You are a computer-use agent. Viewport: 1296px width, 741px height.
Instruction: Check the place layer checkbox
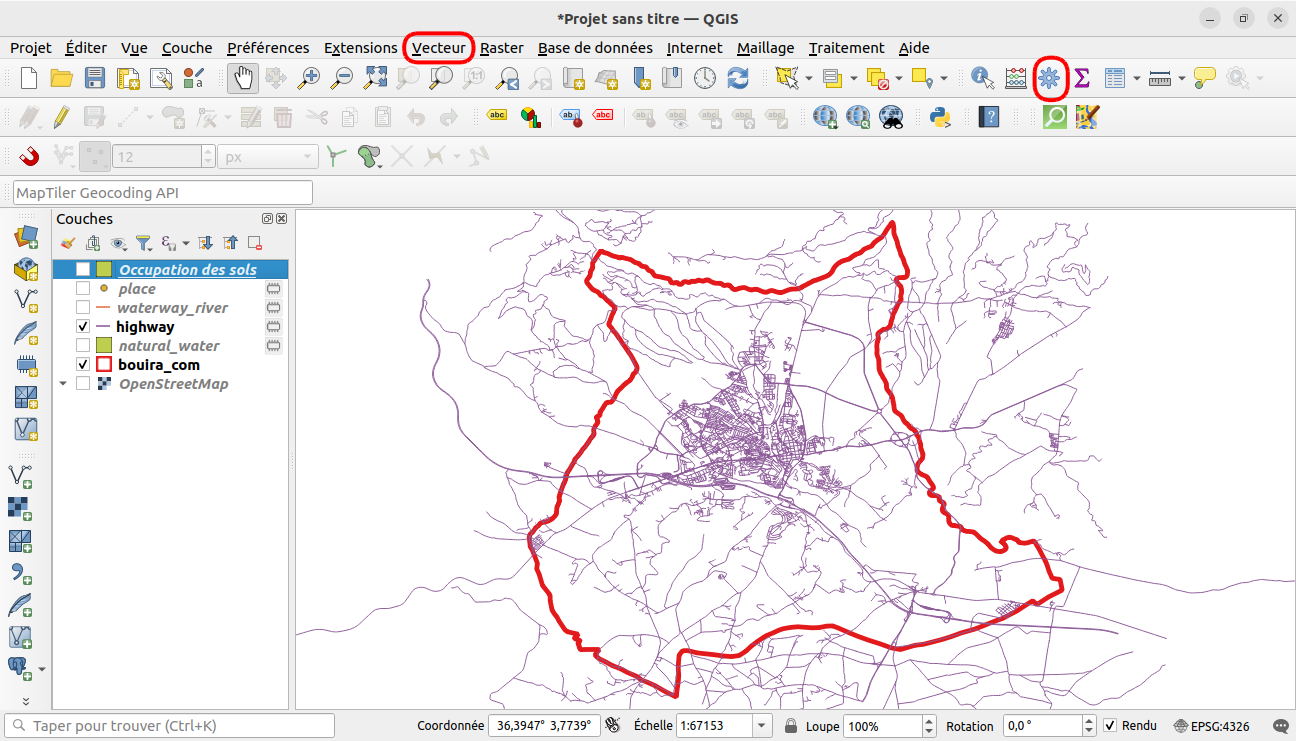[83, 289]
